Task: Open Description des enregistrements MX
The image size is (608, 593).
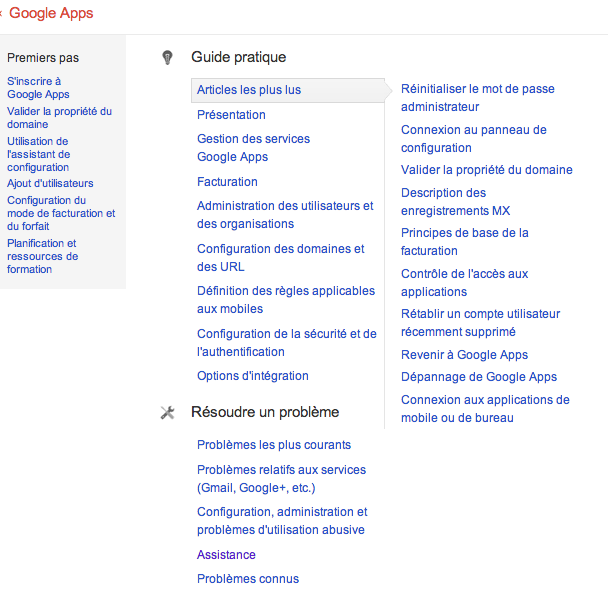Action: [x=455, y=202]
